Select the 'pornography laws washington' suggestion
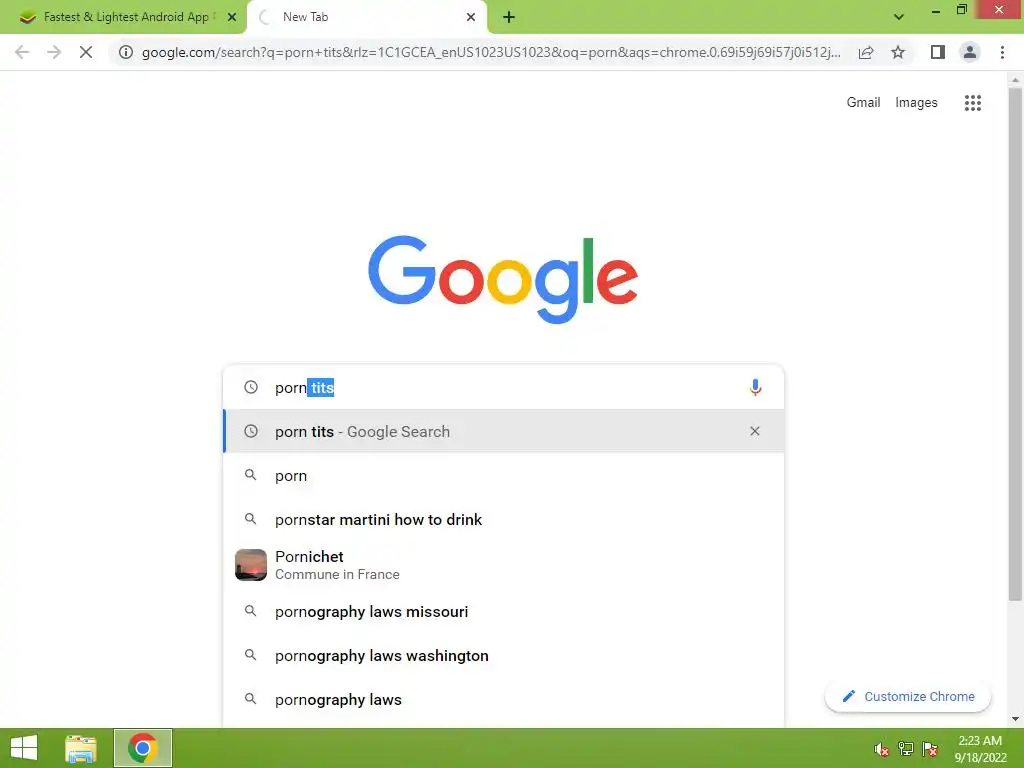 click(503, 656)
